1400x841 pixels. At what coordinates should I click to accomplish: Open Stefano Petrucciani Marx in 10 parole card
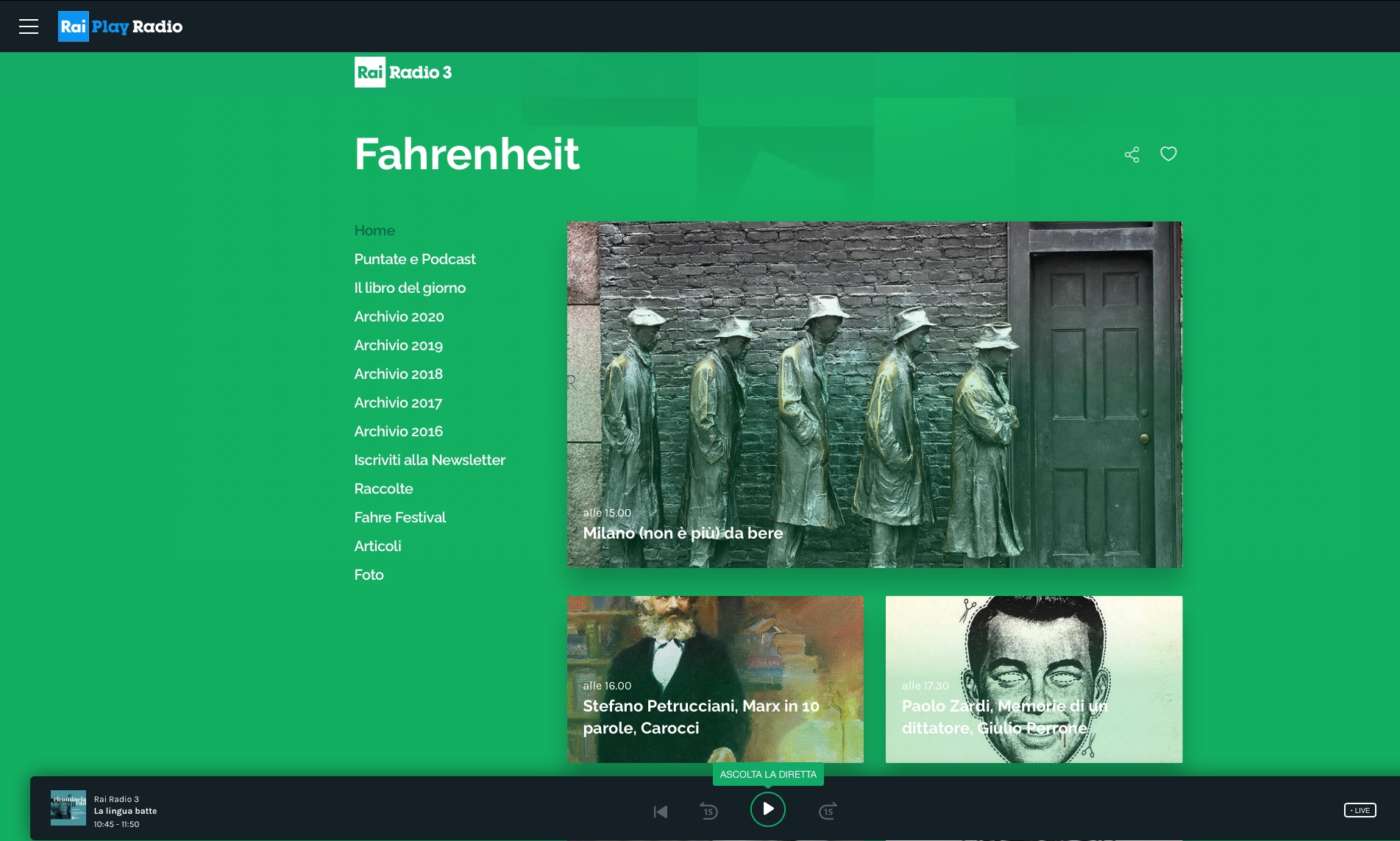[x=715, y=679]
